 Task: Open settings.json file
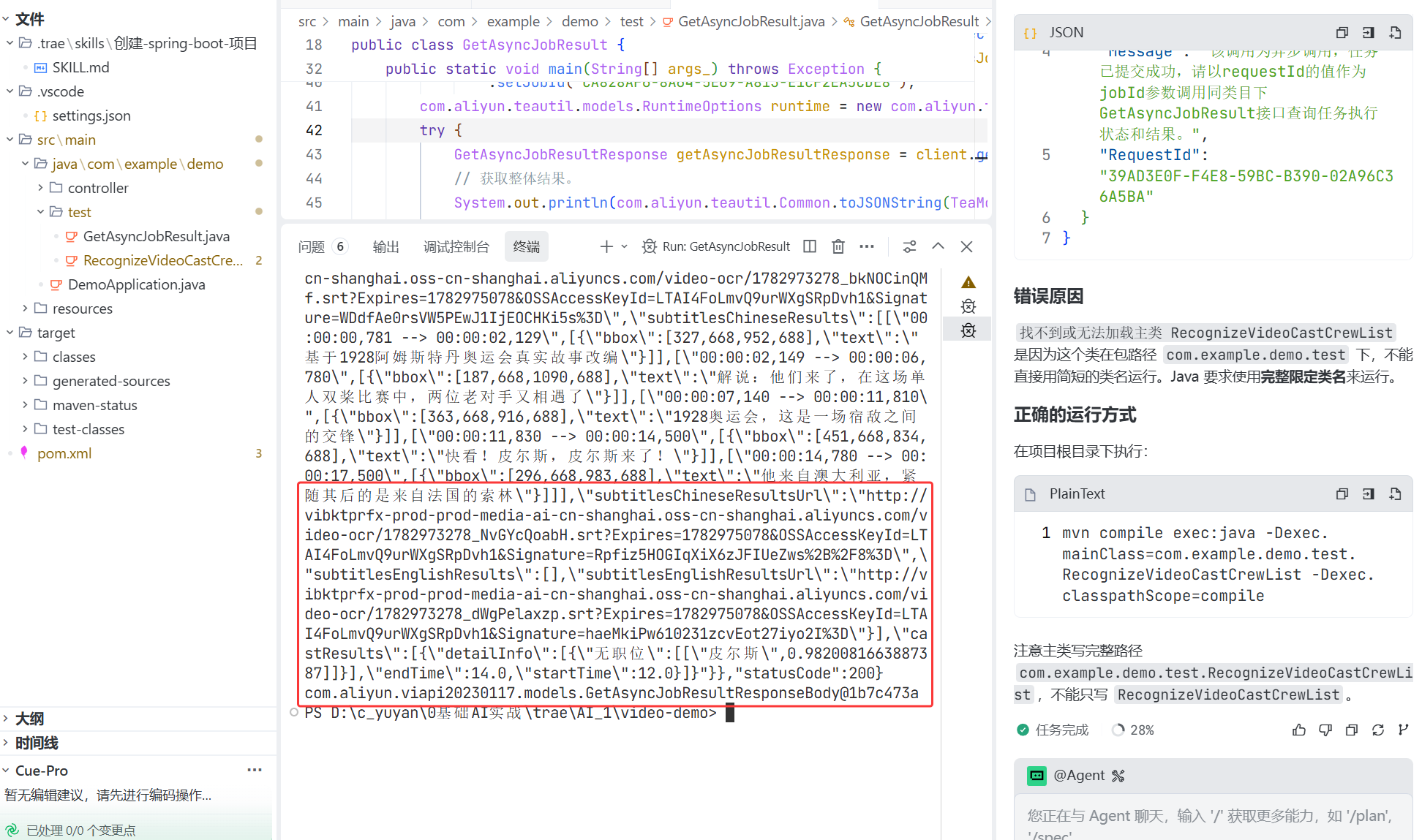click(91, 116)
